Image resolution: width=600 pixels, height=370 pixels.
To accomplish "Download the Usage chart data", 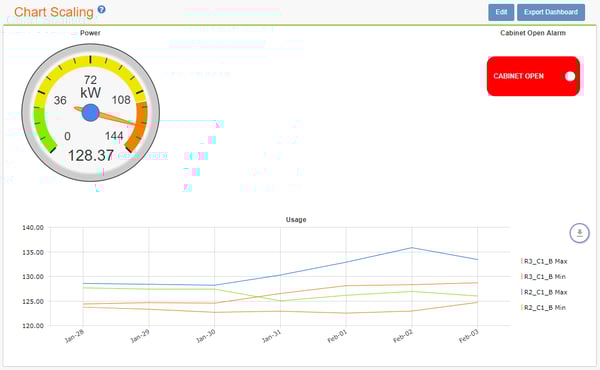I will coord(579,233).
